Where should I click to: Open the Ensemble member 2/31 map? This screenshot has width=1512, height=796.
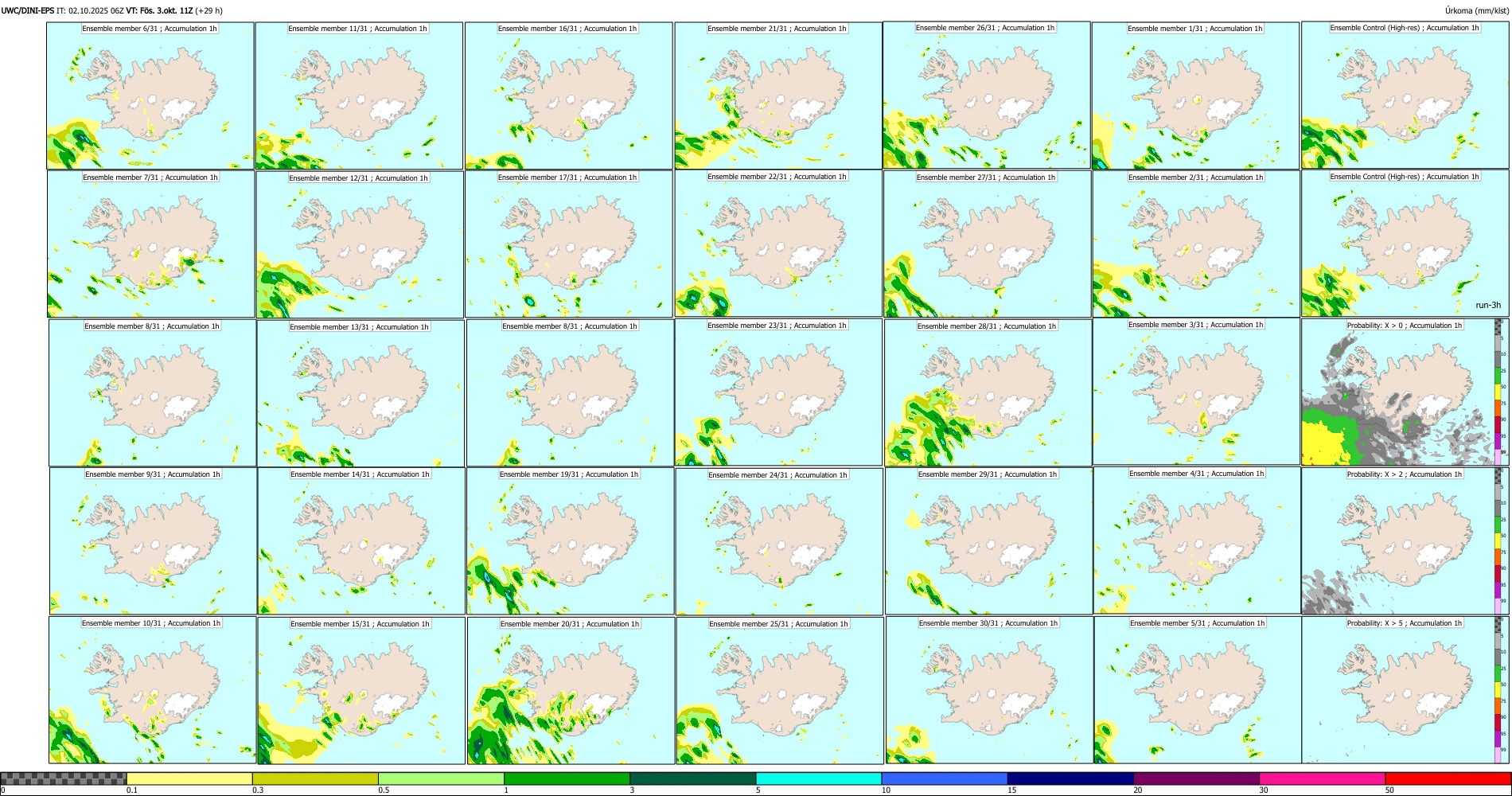1196,244
